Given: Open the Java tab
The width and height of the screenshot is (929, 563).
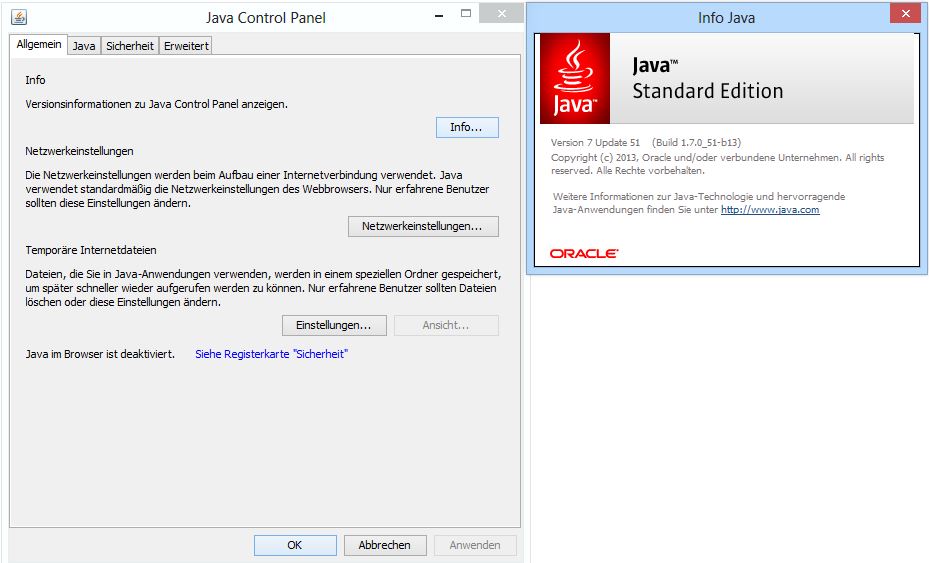Looking at the screenshot, I should click(84, 46).
